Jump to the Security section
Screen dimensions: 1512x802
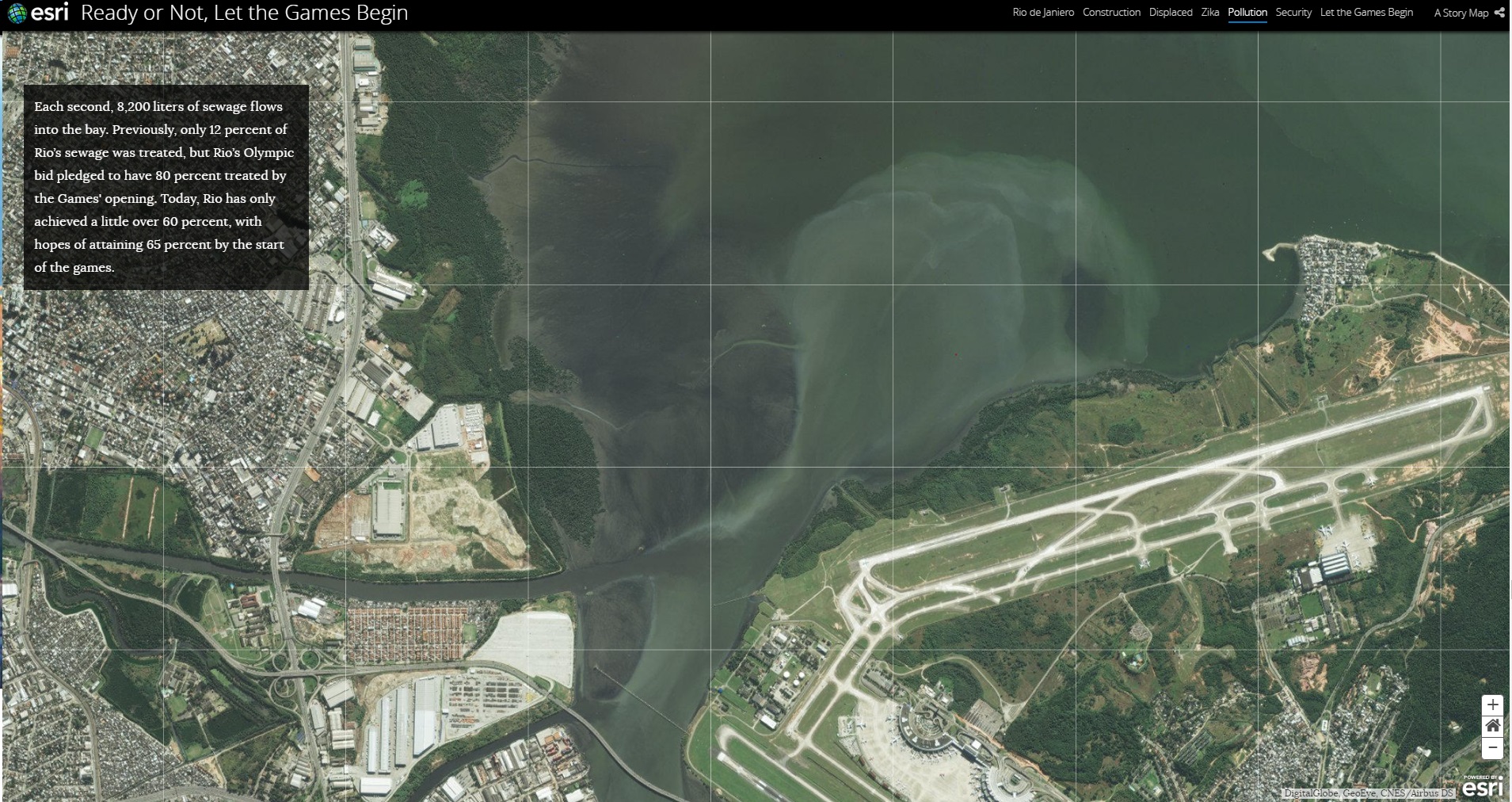point(1293,13)
